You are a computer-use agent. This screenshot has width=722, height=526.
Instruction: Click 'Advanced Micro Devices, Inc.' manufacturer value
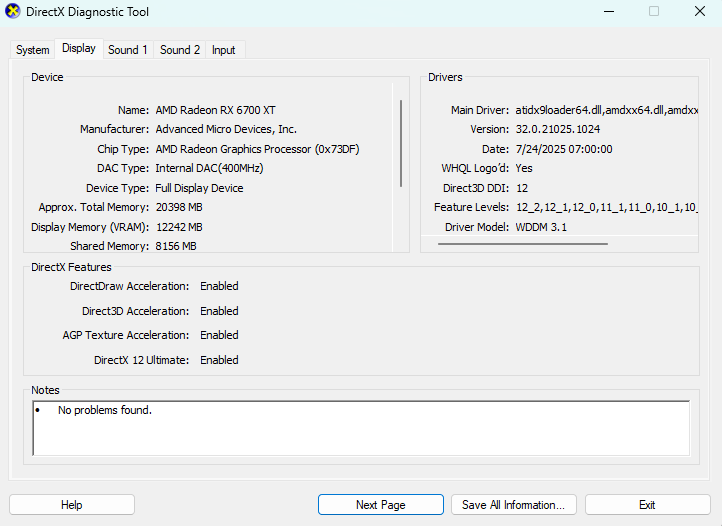click(226, 129)
